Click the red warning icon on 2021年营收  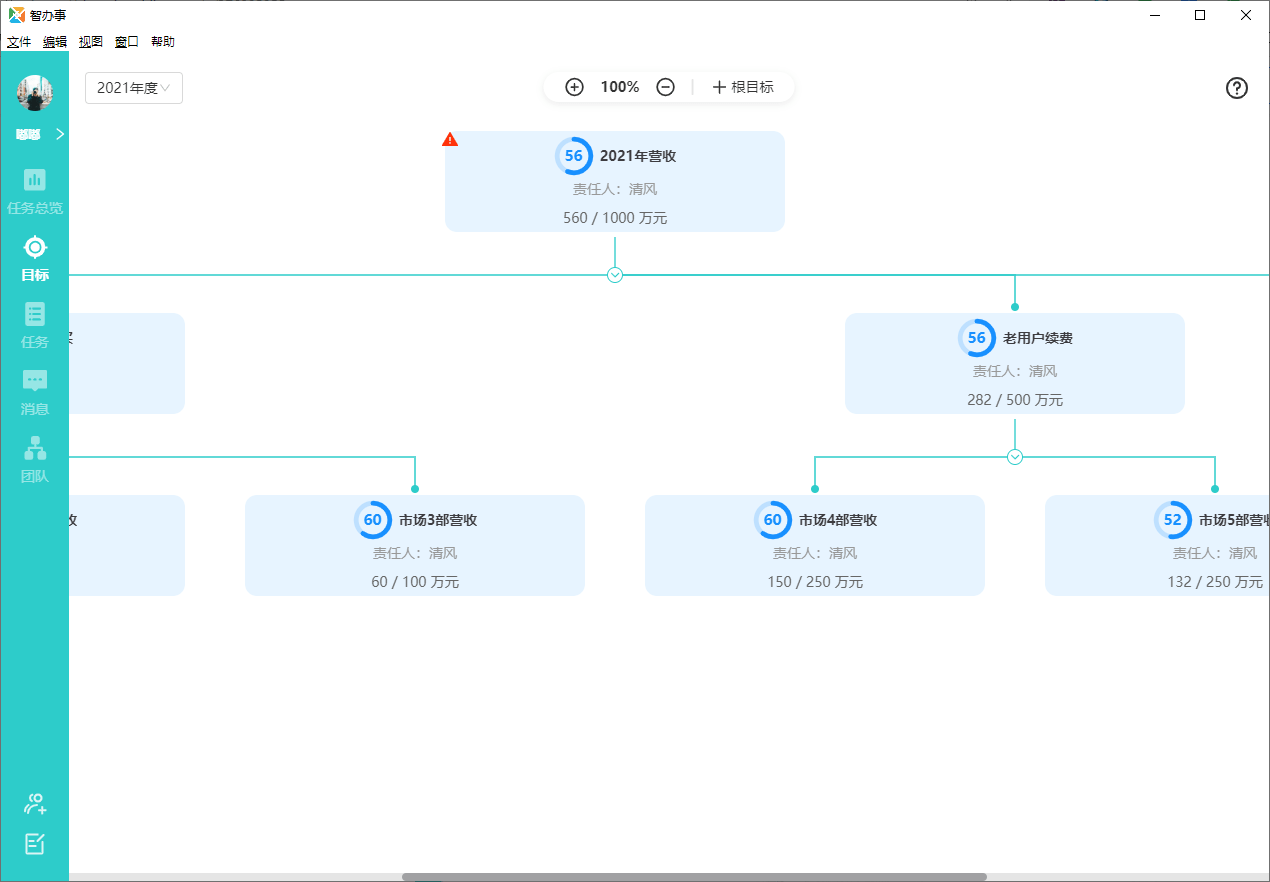point(450,139)
